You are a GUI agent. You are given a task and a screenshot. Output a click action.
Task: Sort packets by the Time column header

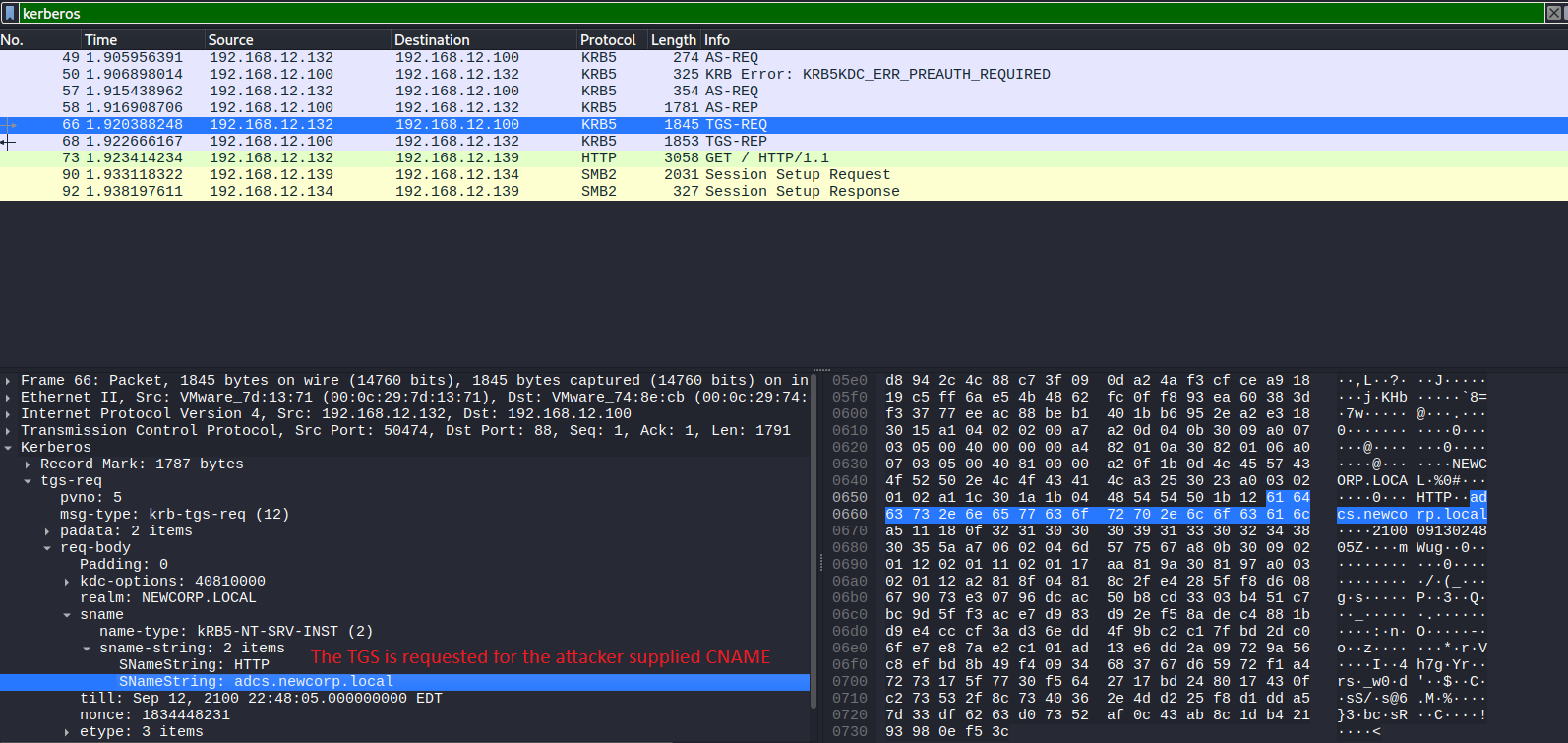100,40
